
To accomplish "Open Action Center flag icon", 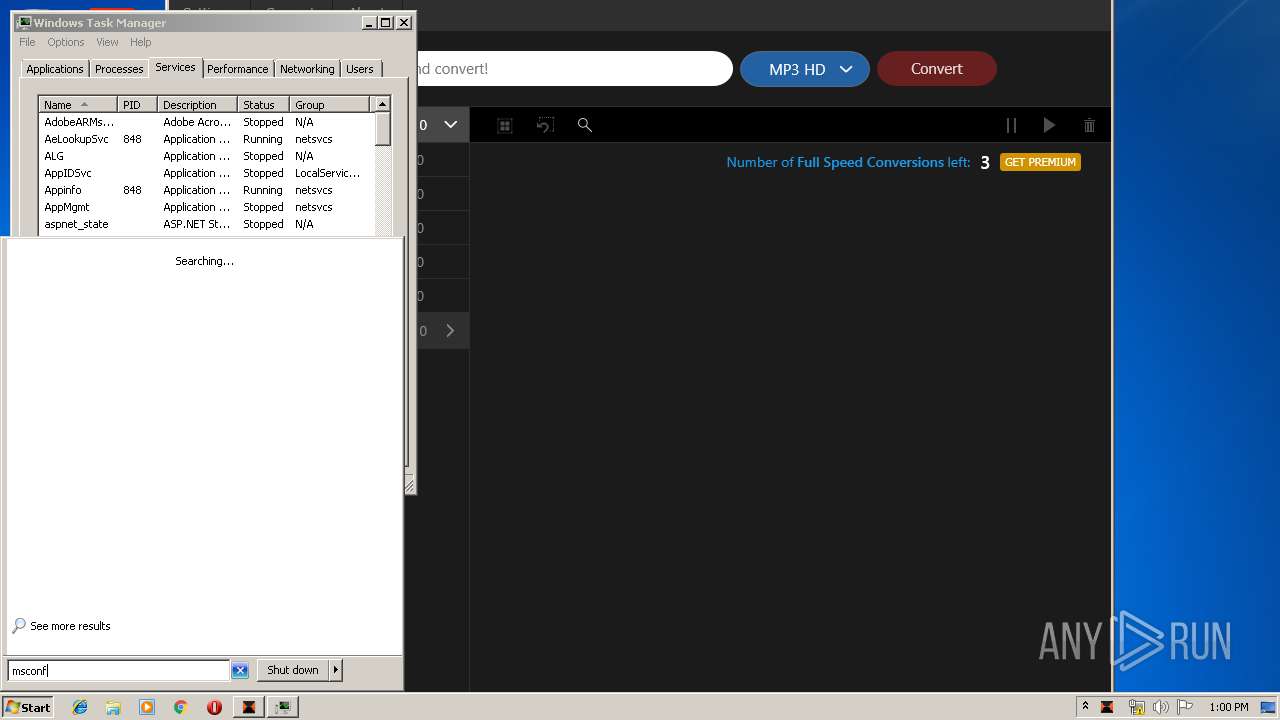I will click(1185, 707).
